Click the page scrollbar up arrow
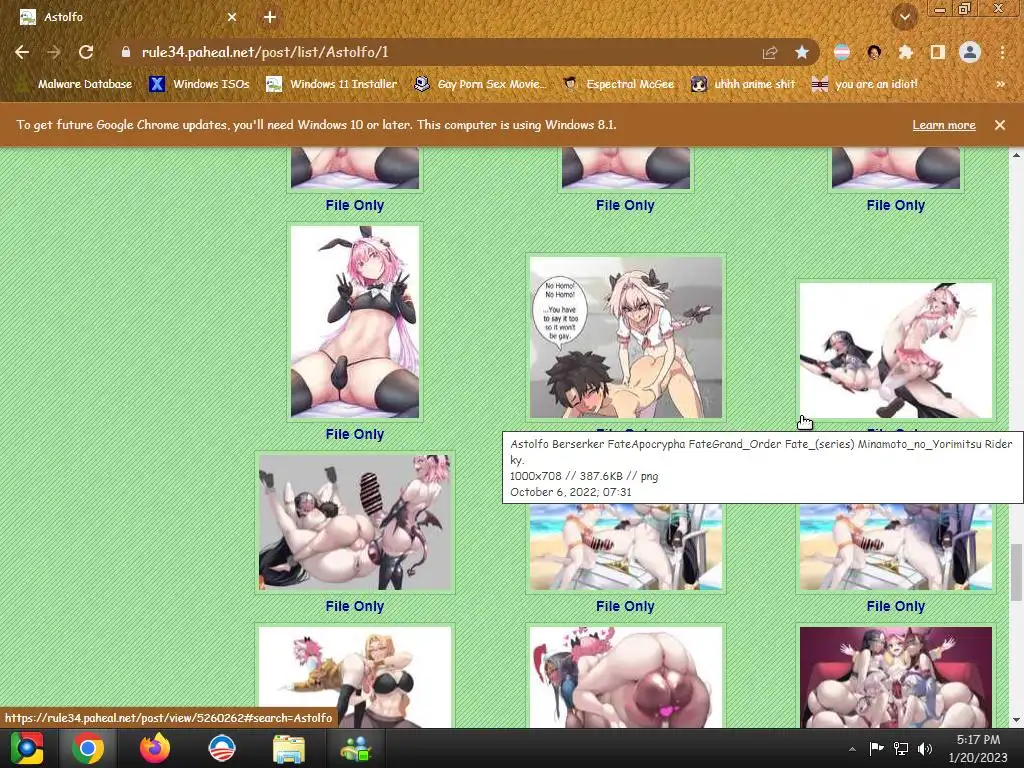 pyautogui.click(x=1016, y=155)
